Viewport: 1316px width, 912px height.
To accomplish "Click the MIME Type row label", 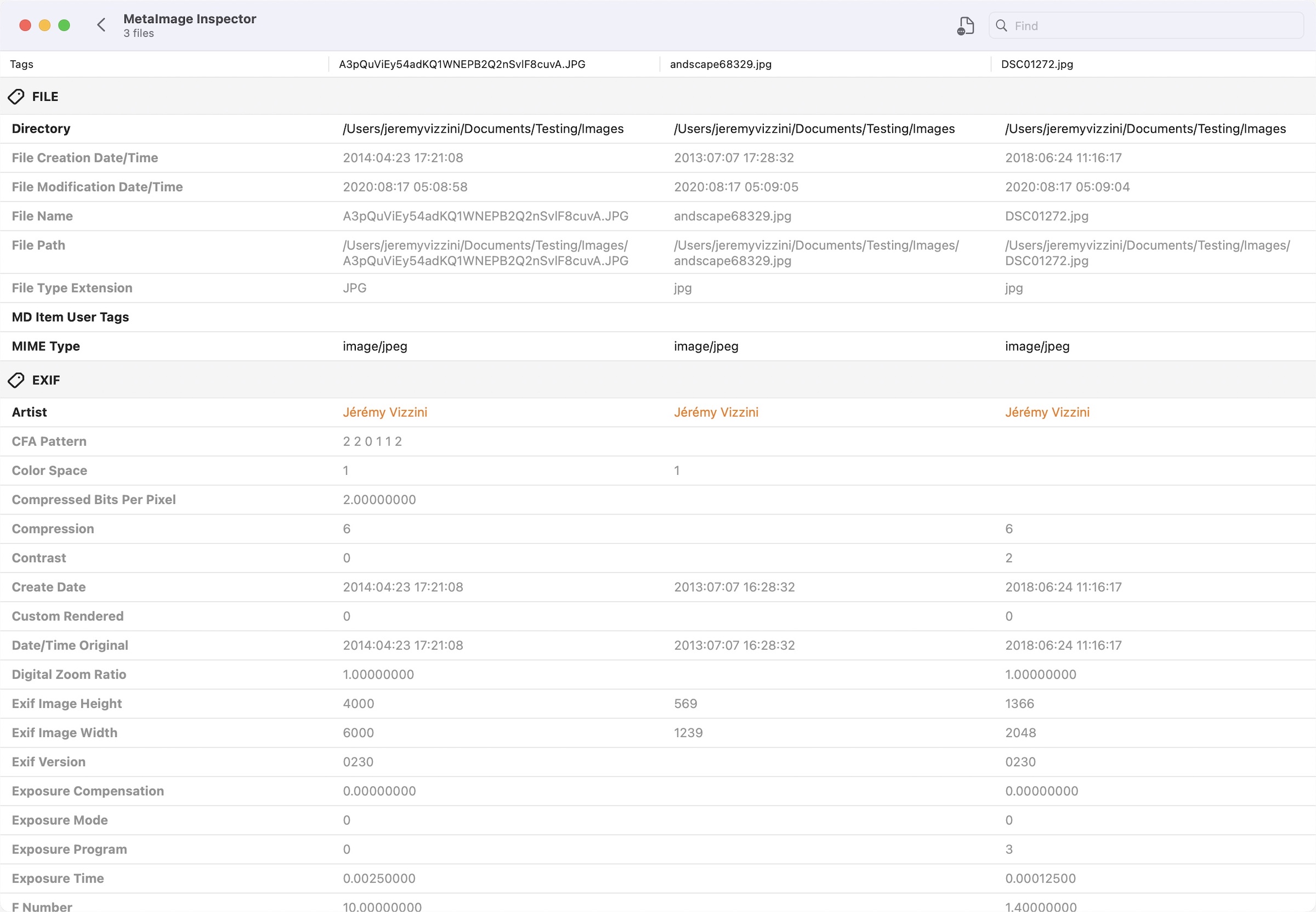I will [x=46, y=346].
